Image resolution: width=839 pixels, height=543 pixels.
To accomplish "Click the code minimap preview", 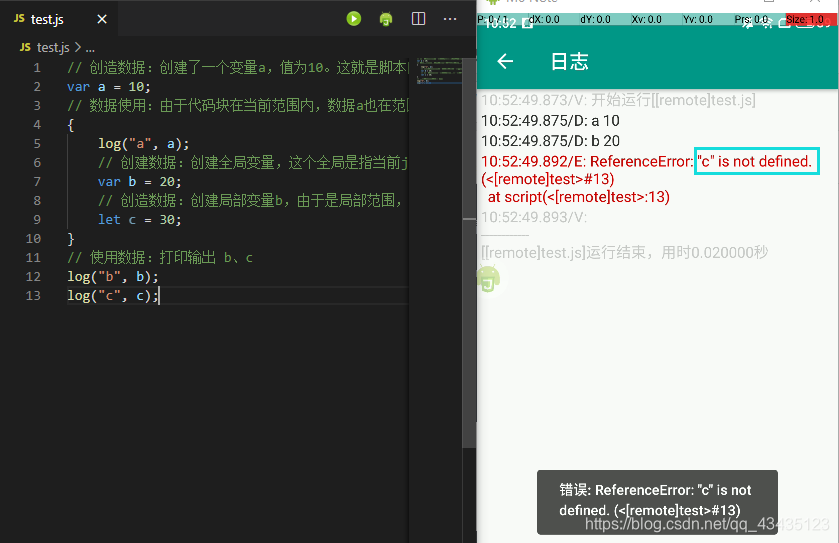I will click(439, 71).
